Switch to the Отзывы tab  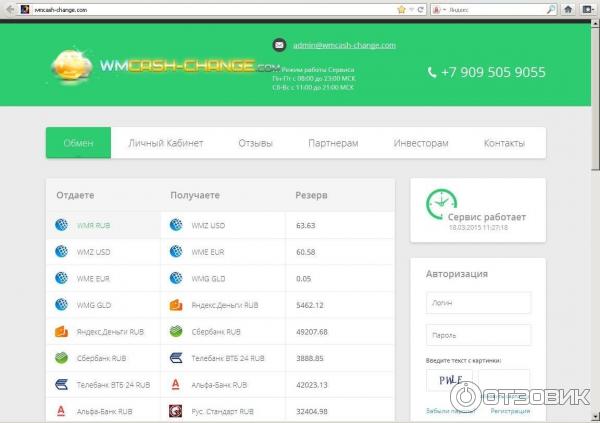tap(255, 143)
